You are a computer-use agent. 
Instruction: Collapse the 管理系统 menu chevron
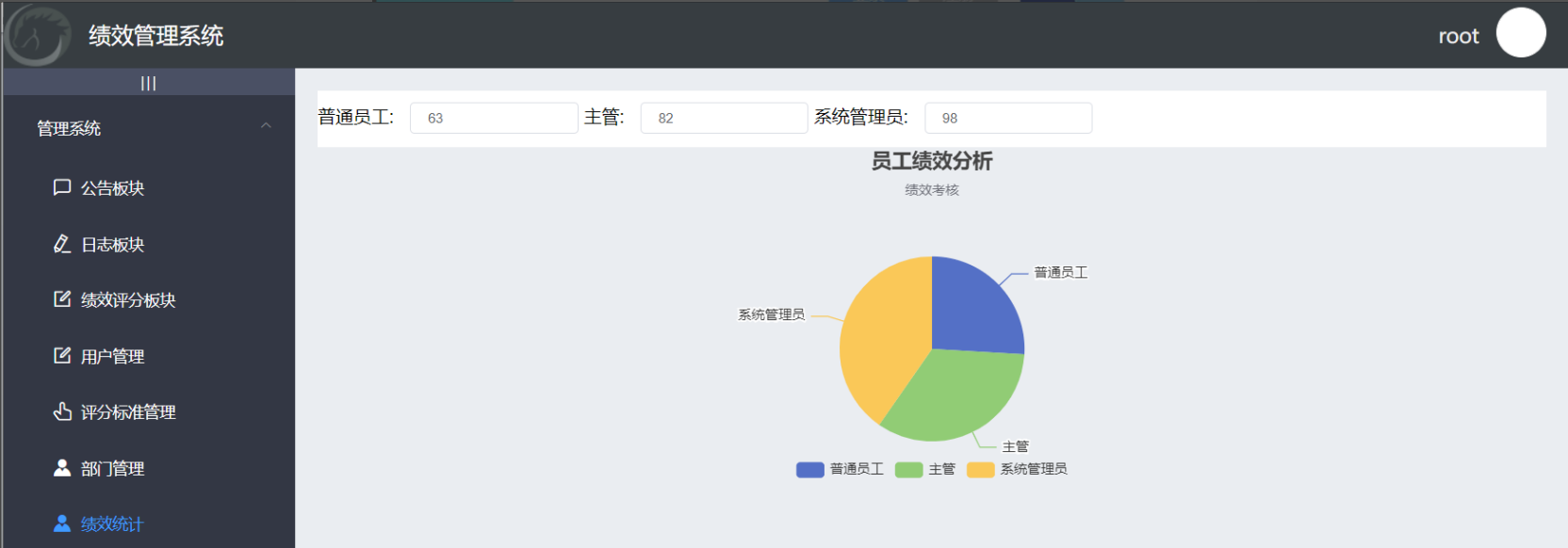(266, 125)
